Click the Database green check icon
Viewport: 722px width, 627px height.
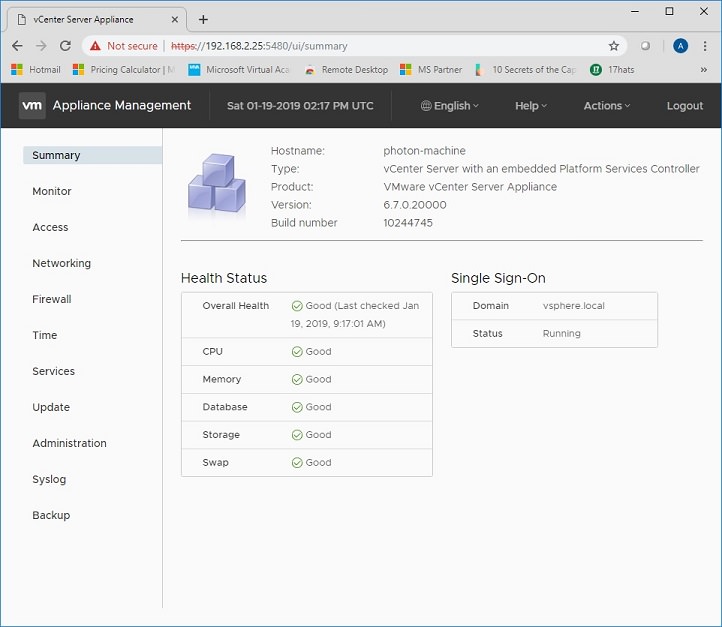297,407
